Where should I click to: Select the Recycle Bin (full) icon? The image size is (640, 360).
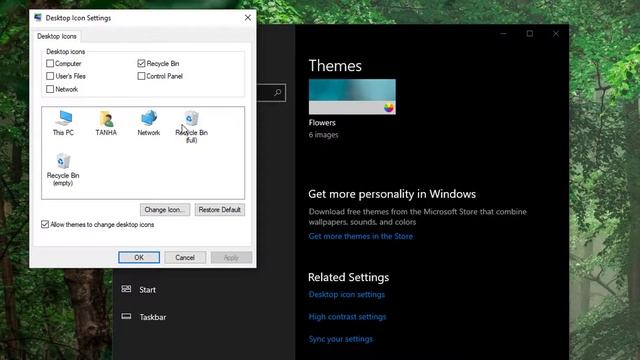click(x=191, y=126)
